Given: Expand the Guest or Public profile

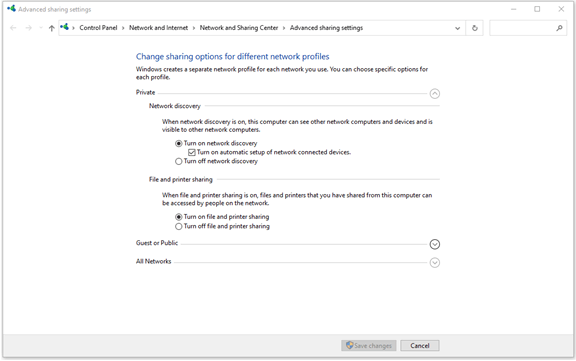Looking at the screenshot, I should tap(435, 244).
